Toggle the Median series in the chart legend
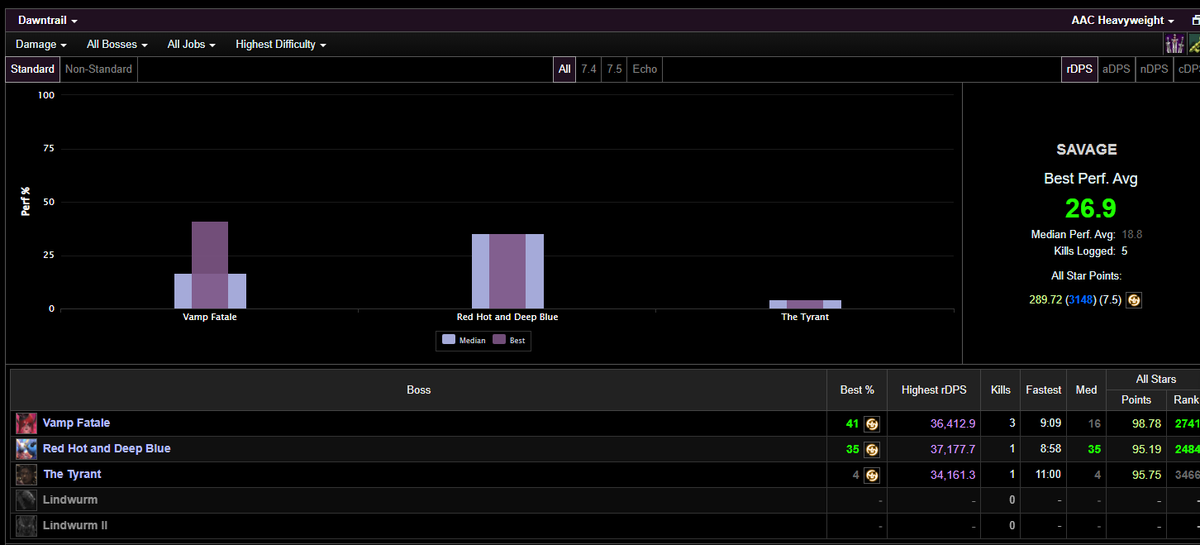Image resolution: width=1200 pixels, height=545 pixels. pos(464,340)
